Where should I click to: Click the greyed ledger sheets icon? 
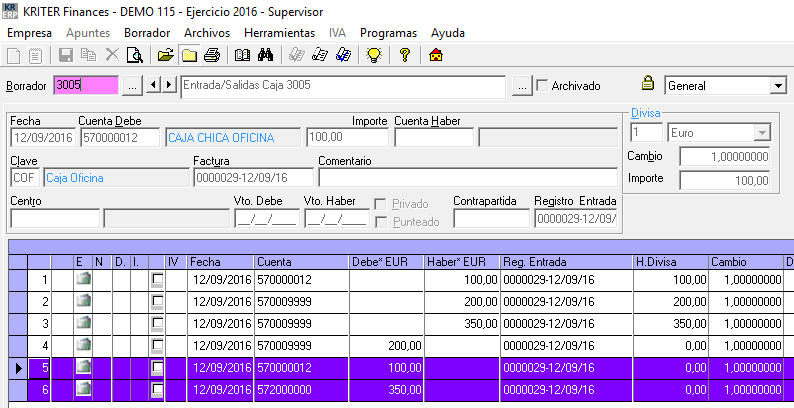point(296,55)
